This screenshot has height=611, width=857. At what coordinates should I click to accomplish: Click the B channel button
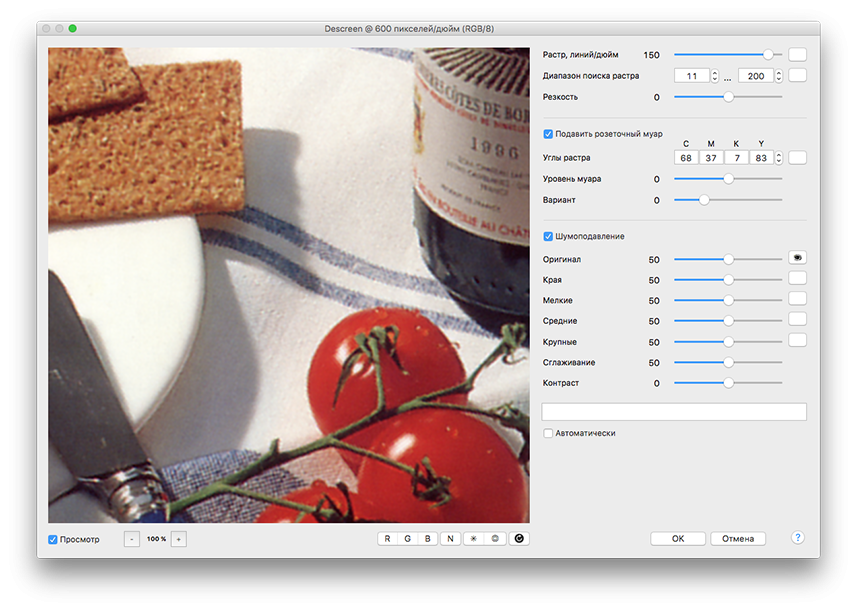tap(428, 539)
